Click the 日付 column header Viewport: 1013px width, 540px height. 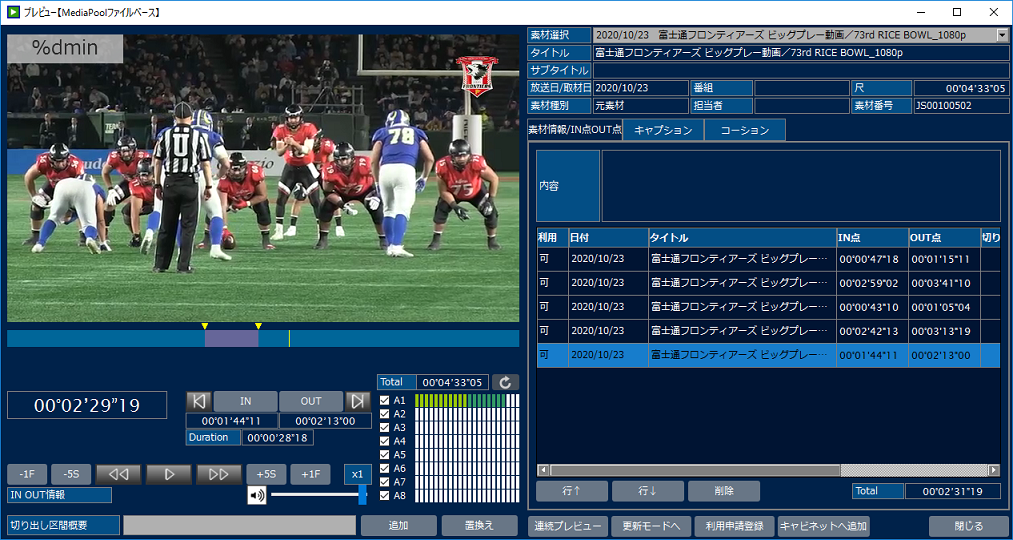point(608,237)
